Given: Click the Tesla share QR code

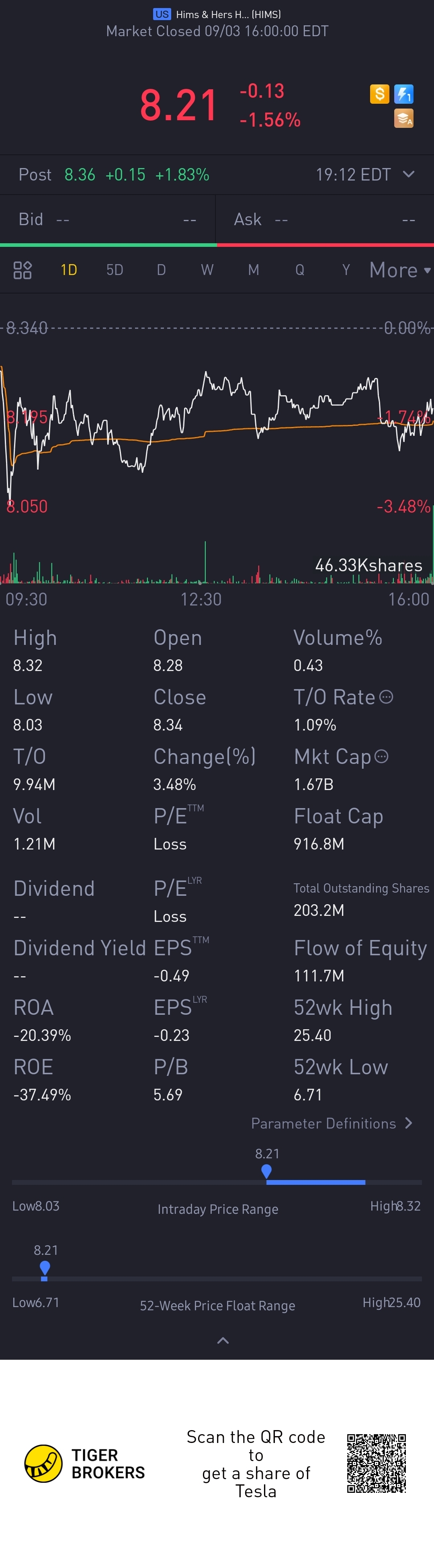Looking at the screenshot, I should pyautogui.click(x=376, y=1463).
